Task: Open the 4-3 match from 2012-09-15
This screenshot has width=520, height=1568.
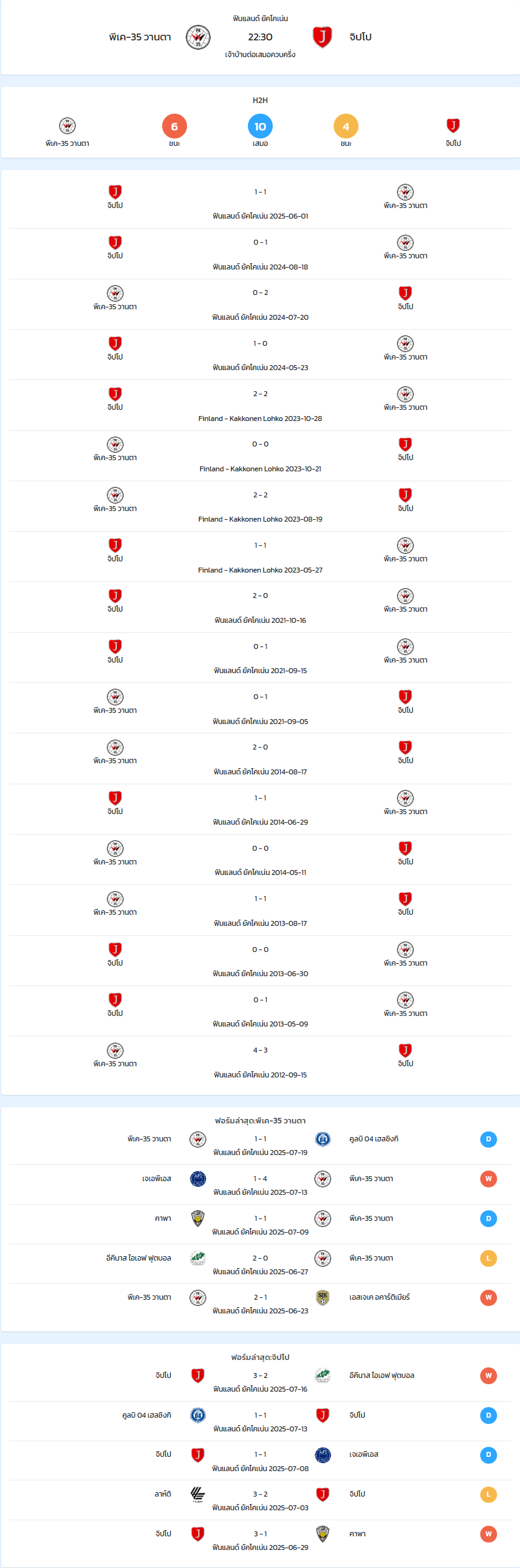Action: point(260,1062)
